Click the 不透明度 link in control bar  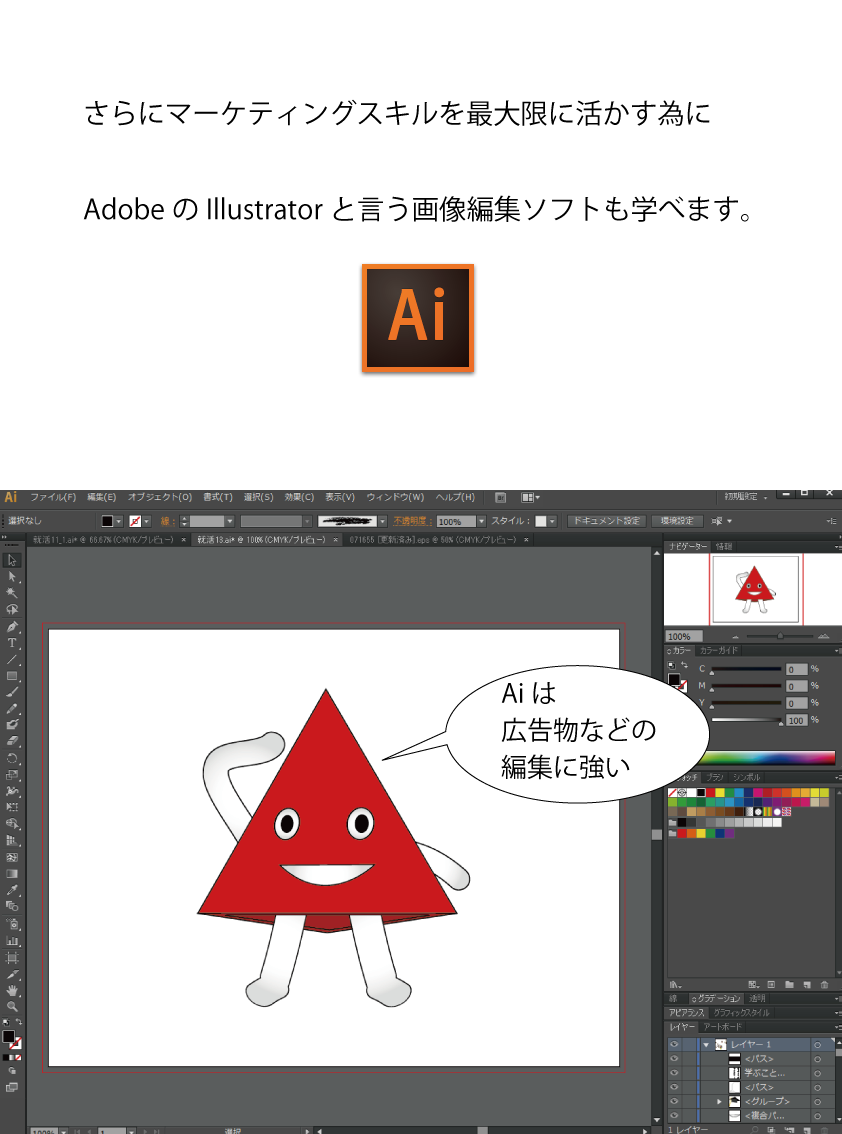(x=410, y=521)
